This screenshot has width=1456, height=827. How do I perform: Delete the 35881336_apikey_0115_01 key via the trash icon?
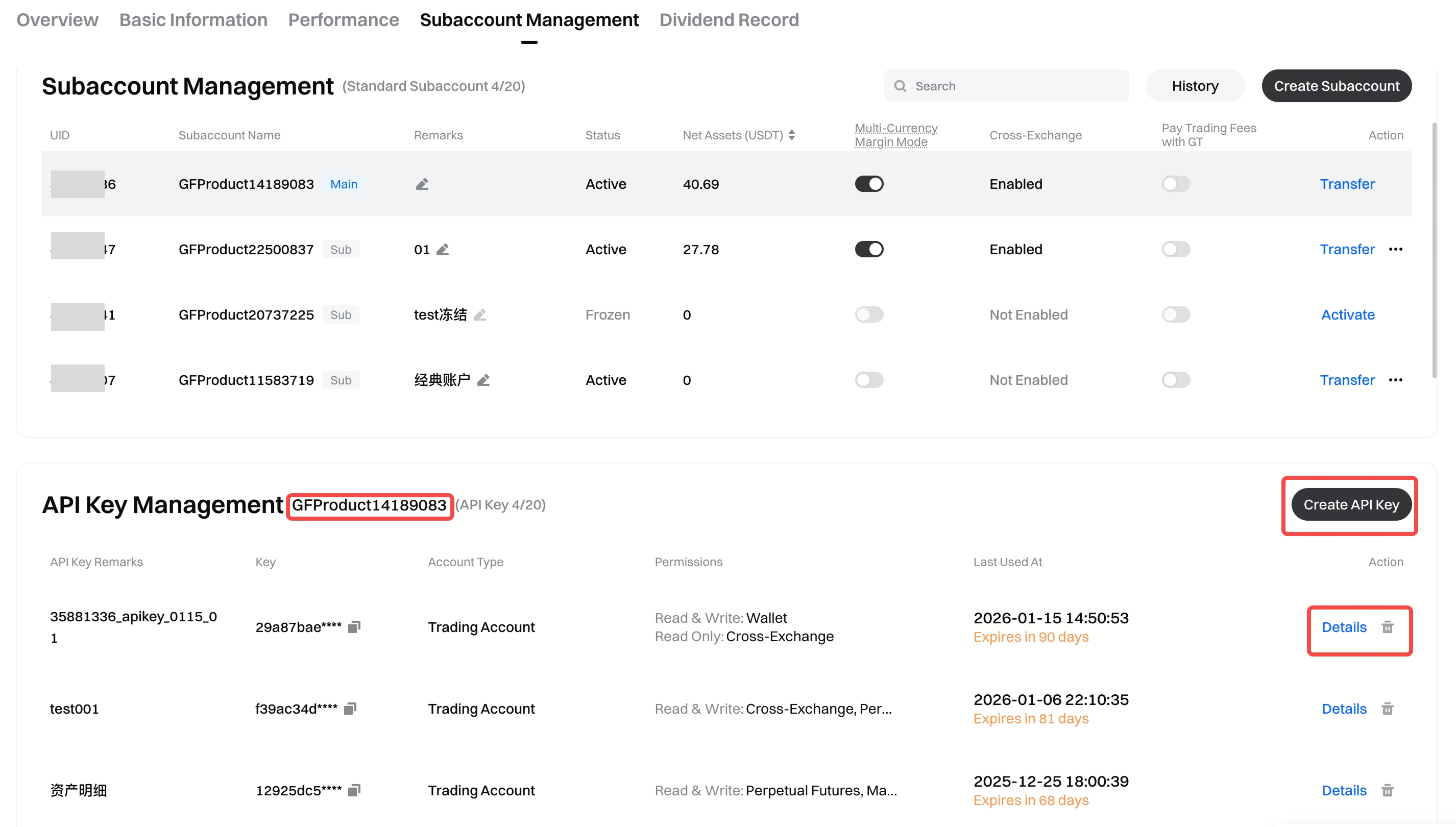point(1387,627)
